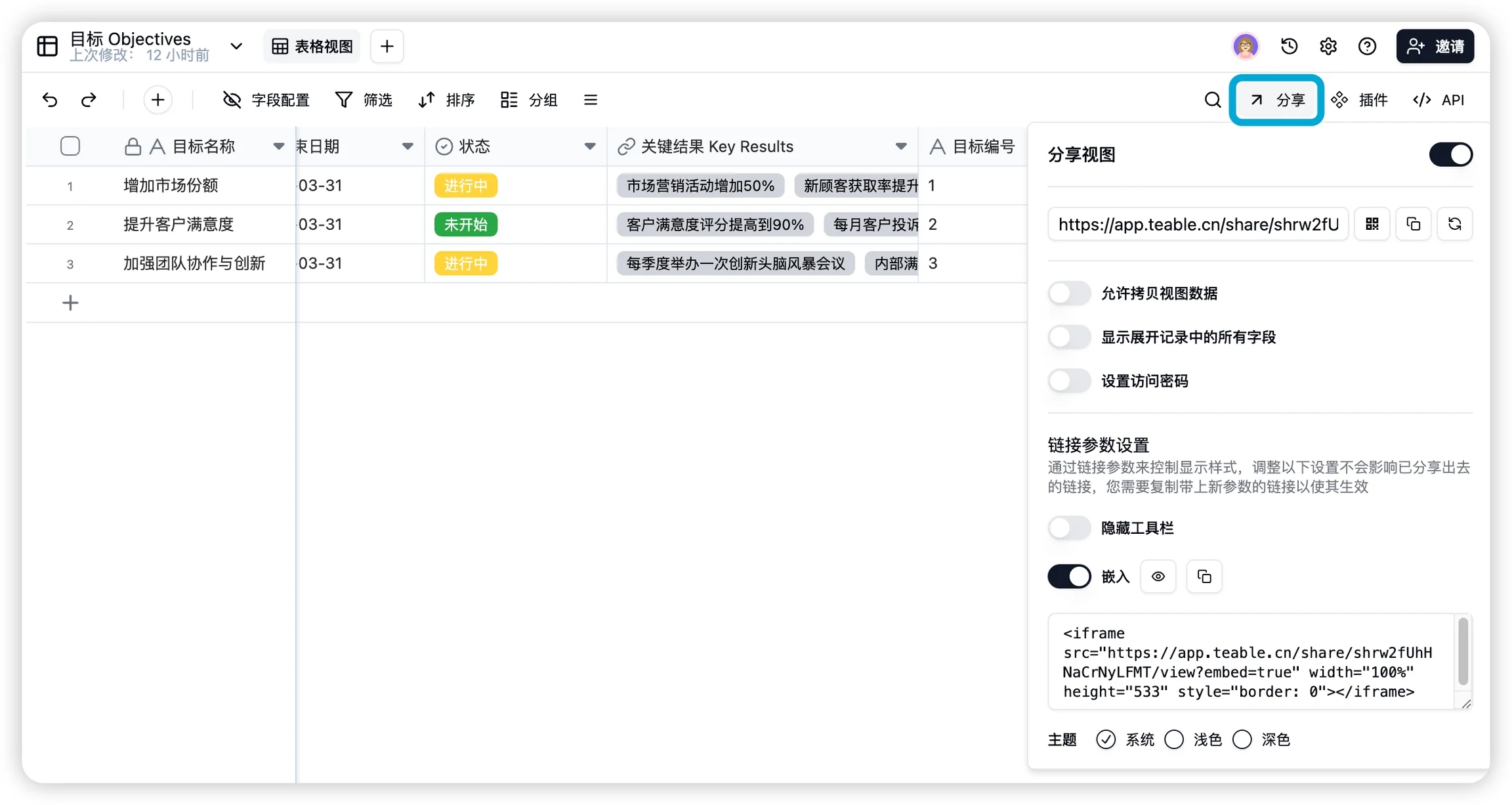1512x805 pixels.
Task: Open the 分组 group menu
Action: pyautogui.click(x=529, y=100)
